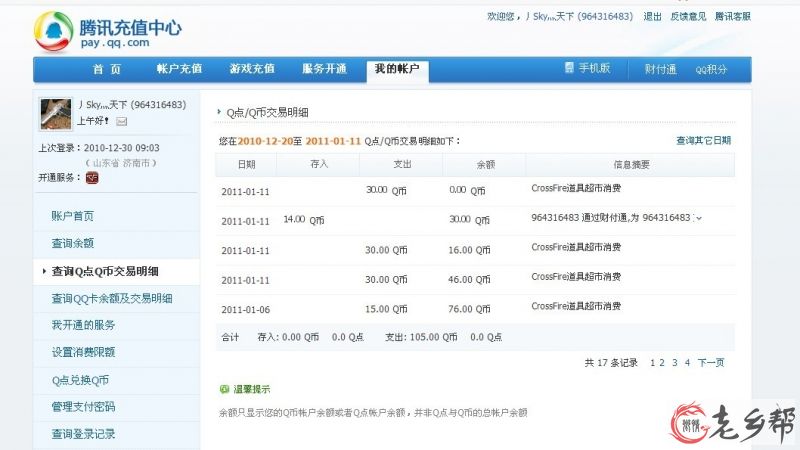Image resolution: width=800 pixels, height=450 pixels.
Task: Click the activated service badge icon
Action: coord(92,177)
